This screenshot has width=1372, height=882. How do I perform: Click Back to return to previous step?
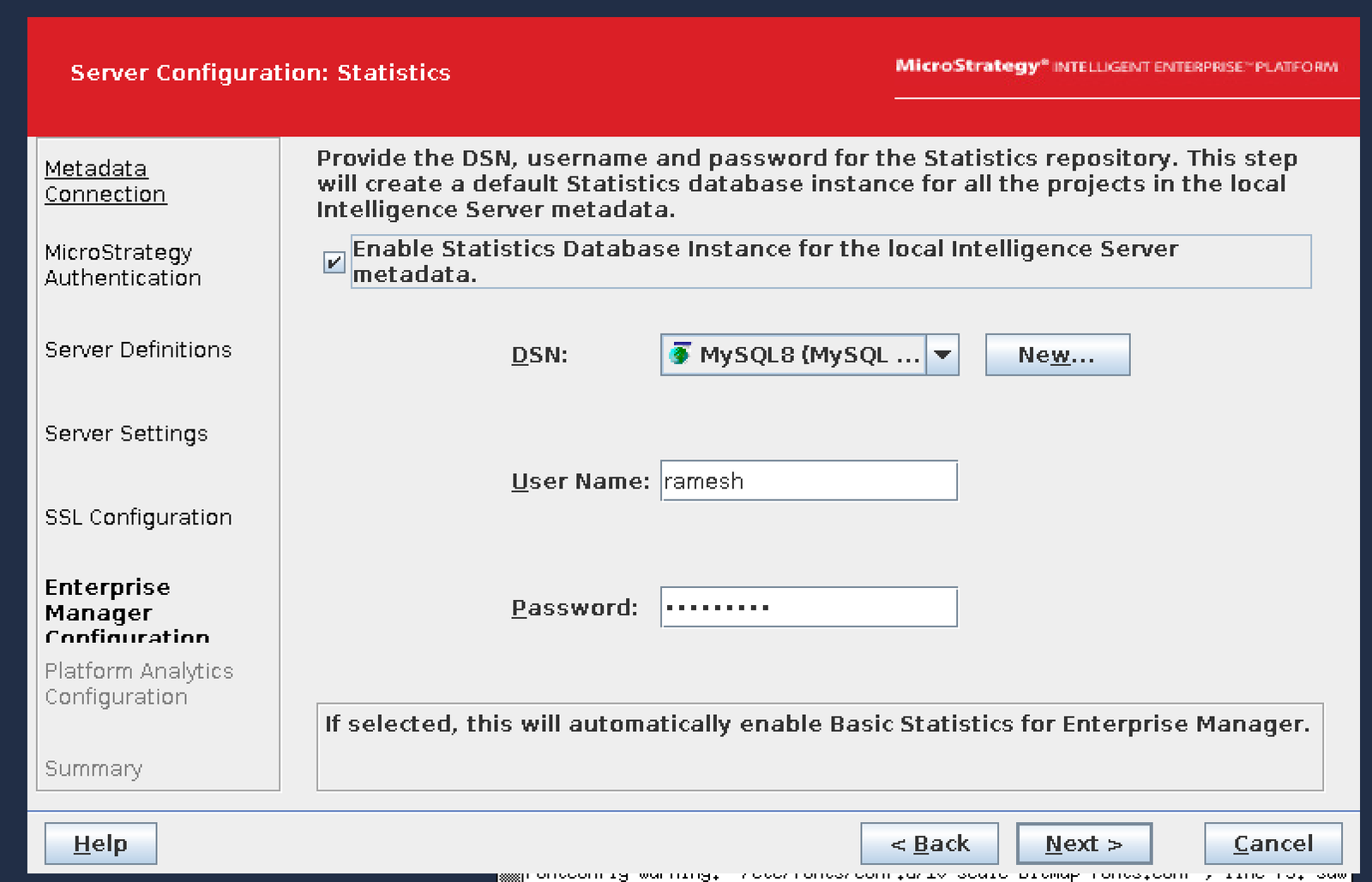pyautogui.click(x=930, y=843)
